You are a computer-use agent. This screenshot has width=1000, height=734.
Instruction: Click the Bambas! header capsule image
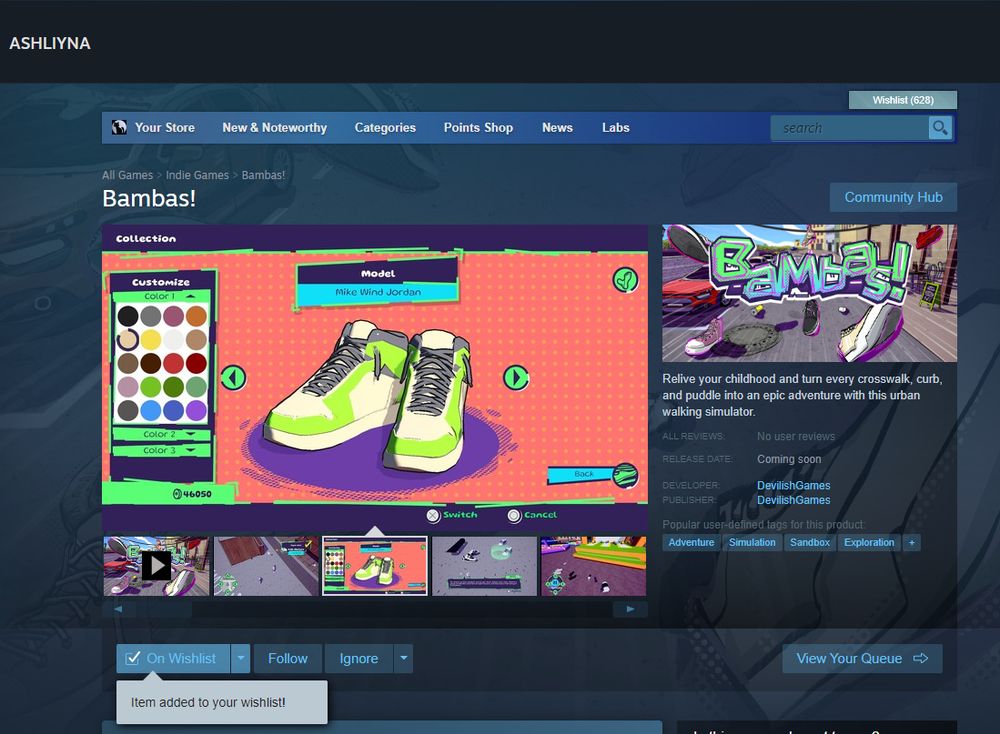(809, 293)
